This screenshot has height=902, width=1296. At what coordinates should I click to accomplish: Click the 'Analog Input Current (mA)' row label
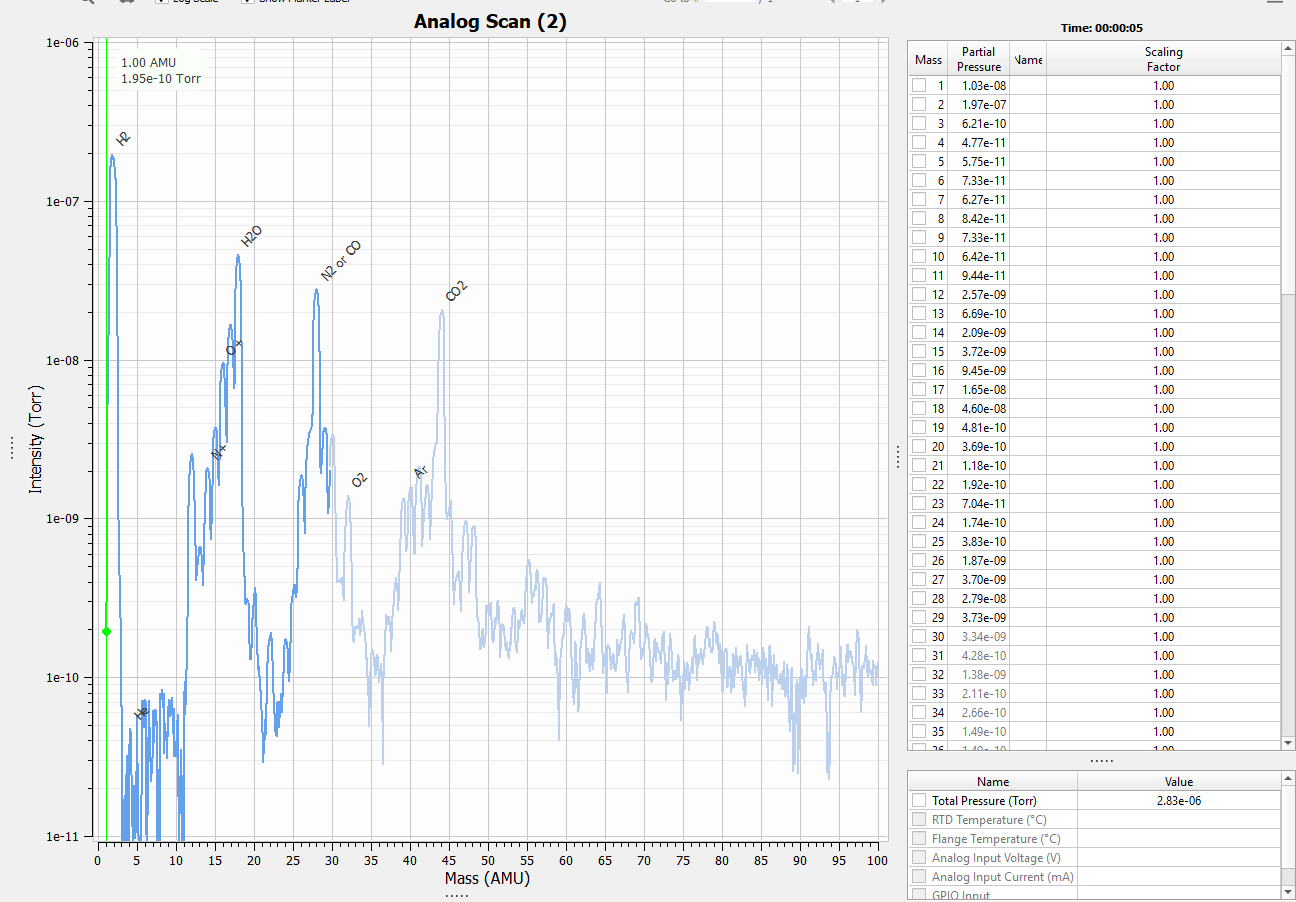point(1002,877)
